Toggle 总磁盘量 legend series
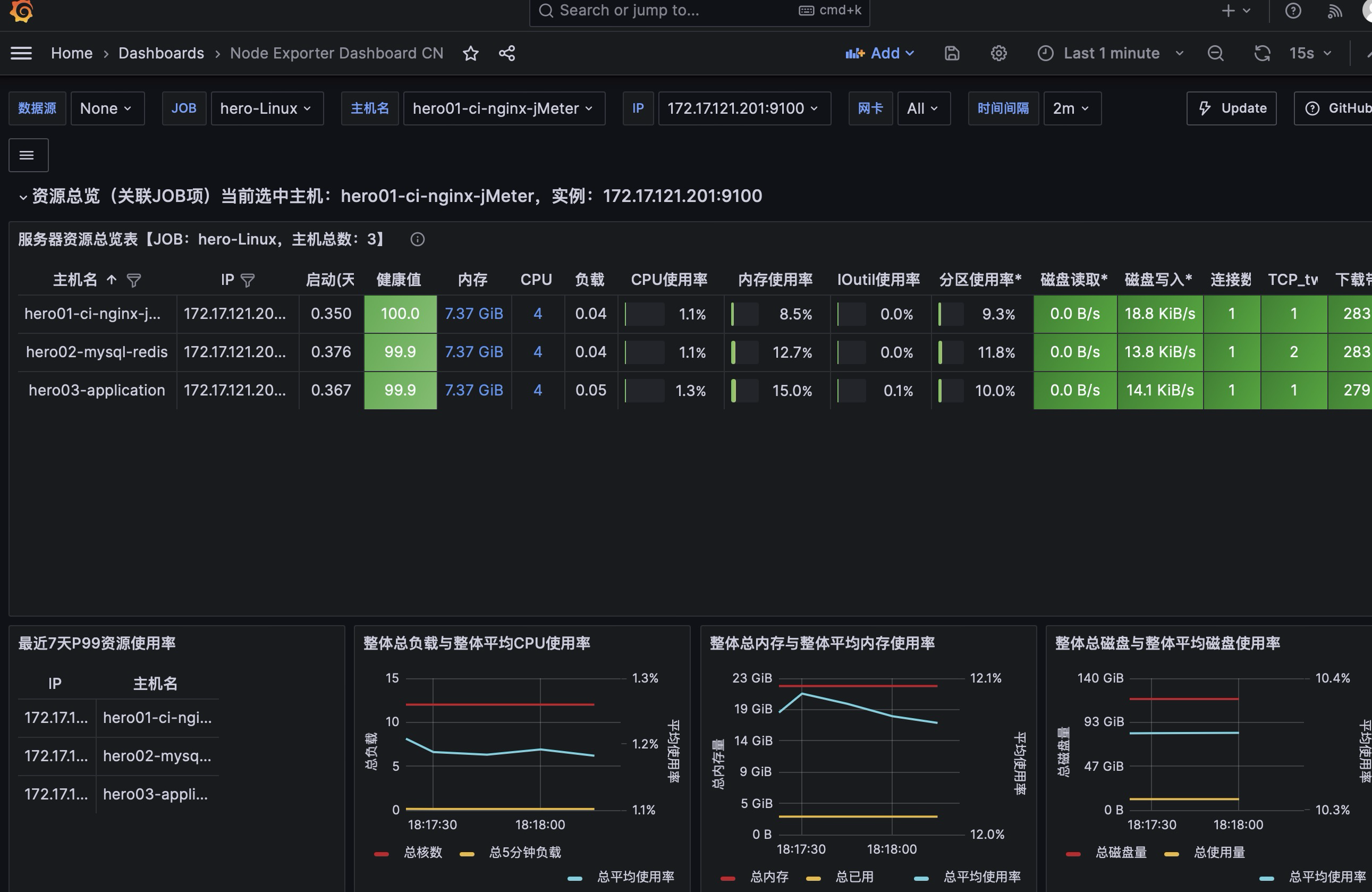This screenshot has width=1372, height=892. 1121,852
